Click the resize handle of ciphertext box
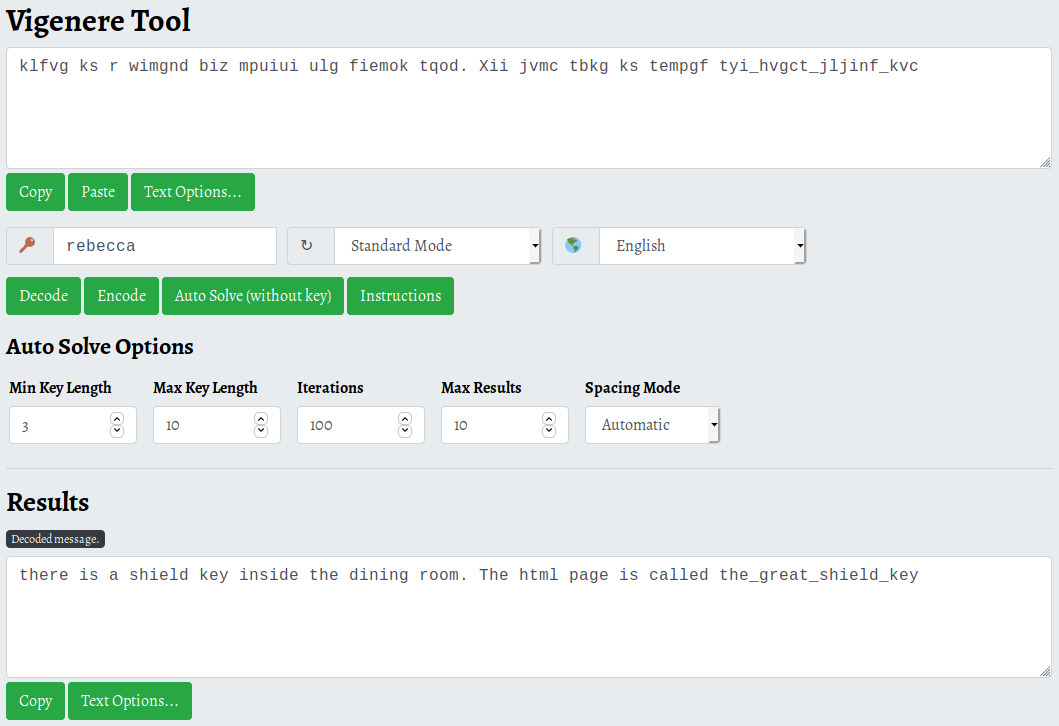The image size is (1059, 726). (1045, 162)
